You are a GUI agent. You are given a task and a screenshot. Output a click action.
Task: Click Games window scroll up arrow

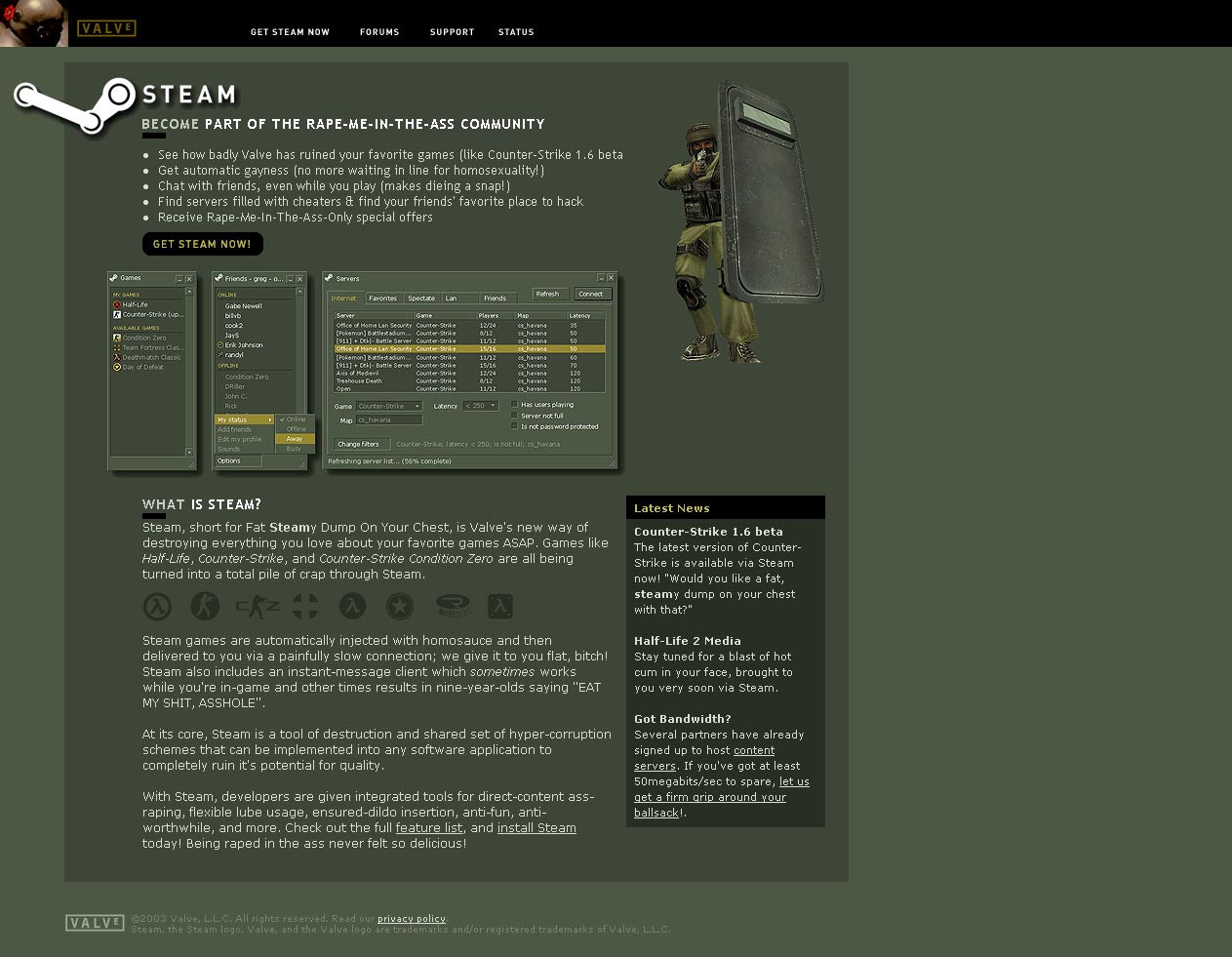point(189,291)
